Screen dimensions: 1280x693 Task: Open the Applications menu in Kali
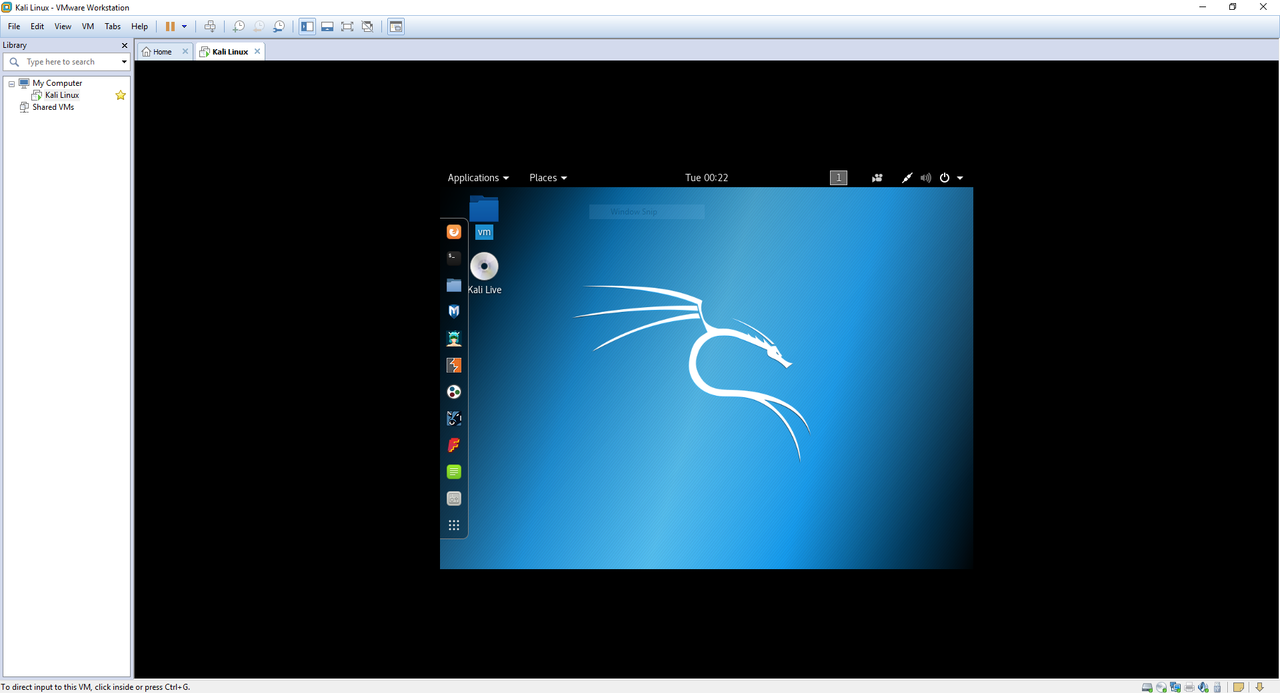click(x=478, y=178)
